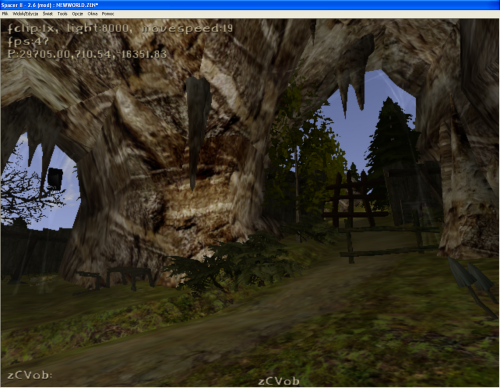Select the black cube vob in left cave opening

[55, 178]
